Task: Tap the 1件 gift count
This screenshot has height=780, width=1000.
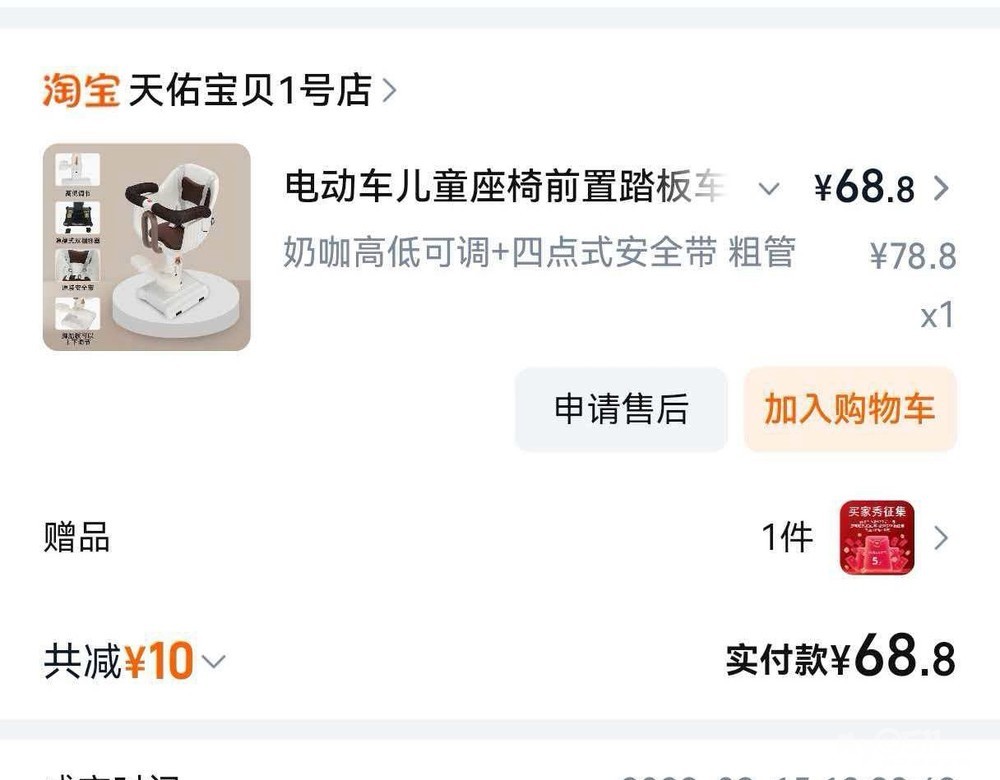Action: 788,538
